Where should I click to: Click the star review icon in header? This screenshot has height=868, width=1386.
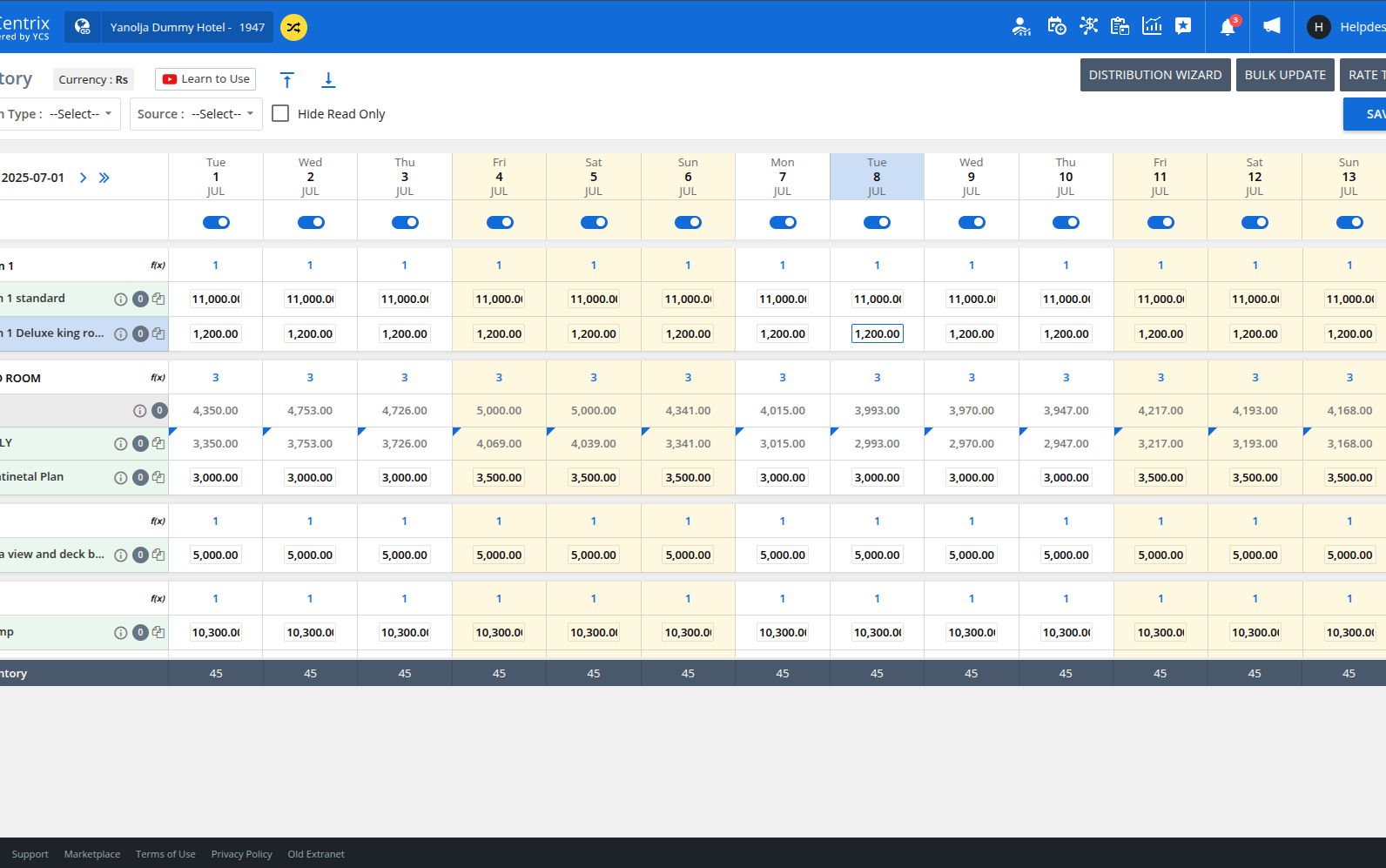(x=1183, y=26)
